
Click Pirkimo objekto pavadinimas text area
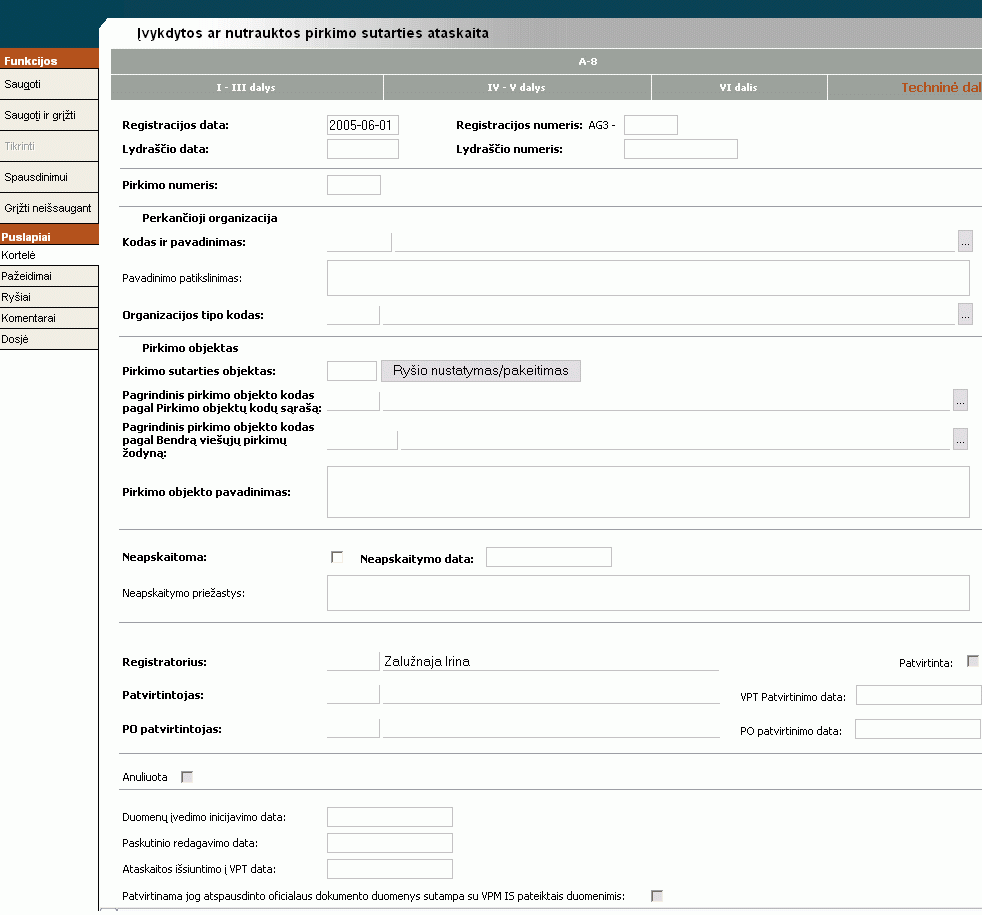coord(648,492)
